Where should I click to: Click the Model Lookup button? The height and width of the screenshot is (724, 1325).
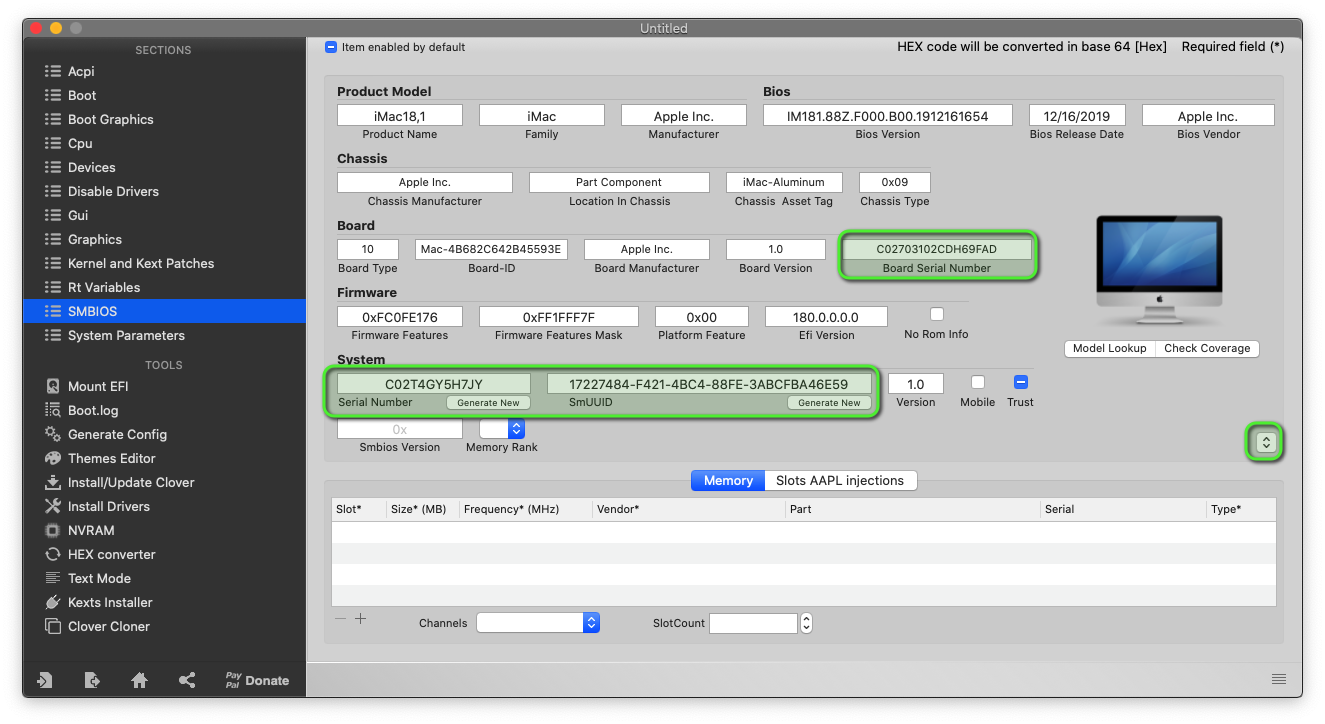(1110, 348)
